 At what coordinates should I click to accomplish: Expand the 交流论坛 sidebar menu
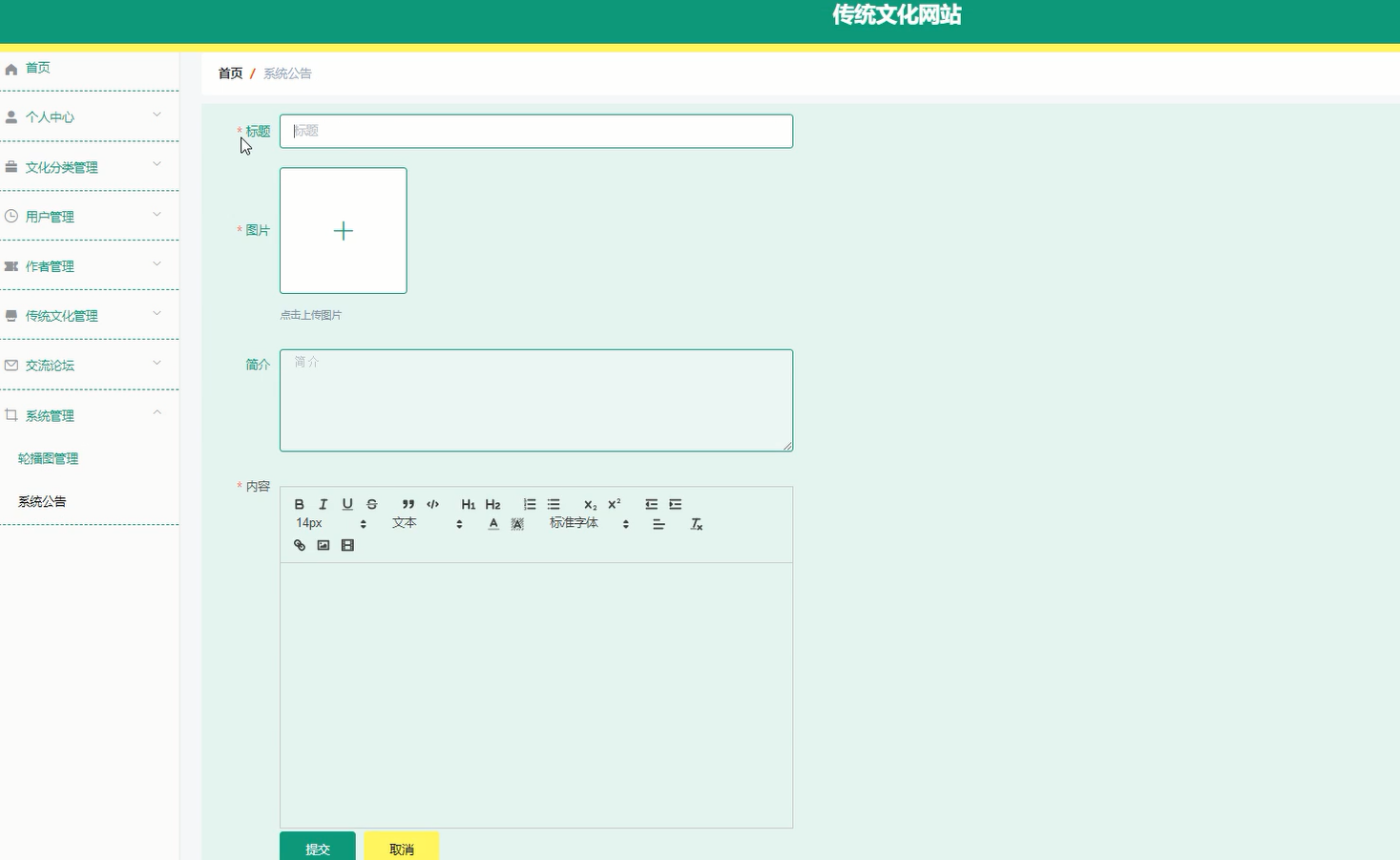90,366
